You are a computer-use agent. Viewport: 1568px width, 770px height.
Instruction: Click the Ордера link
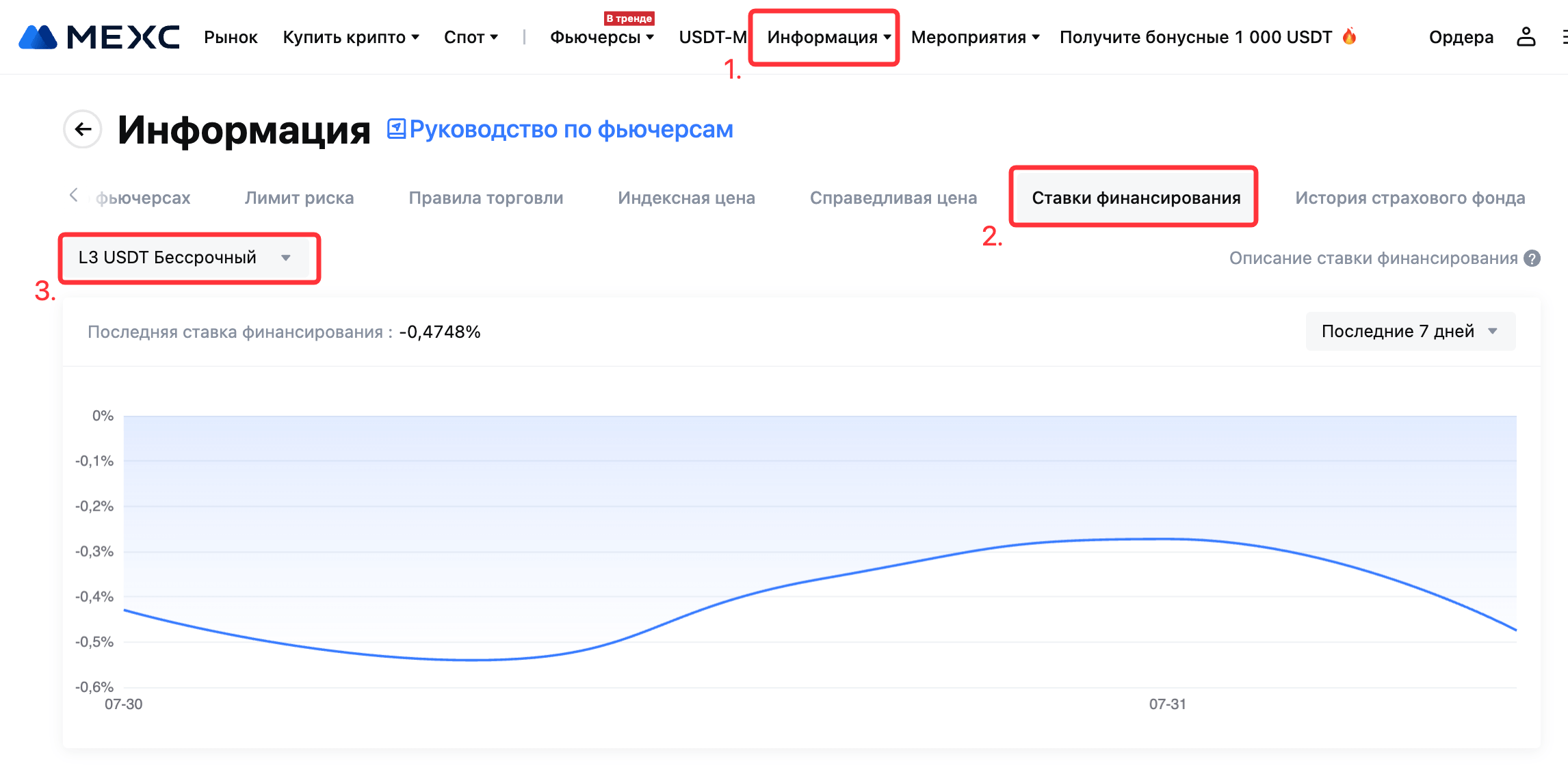click(1461, 37)
